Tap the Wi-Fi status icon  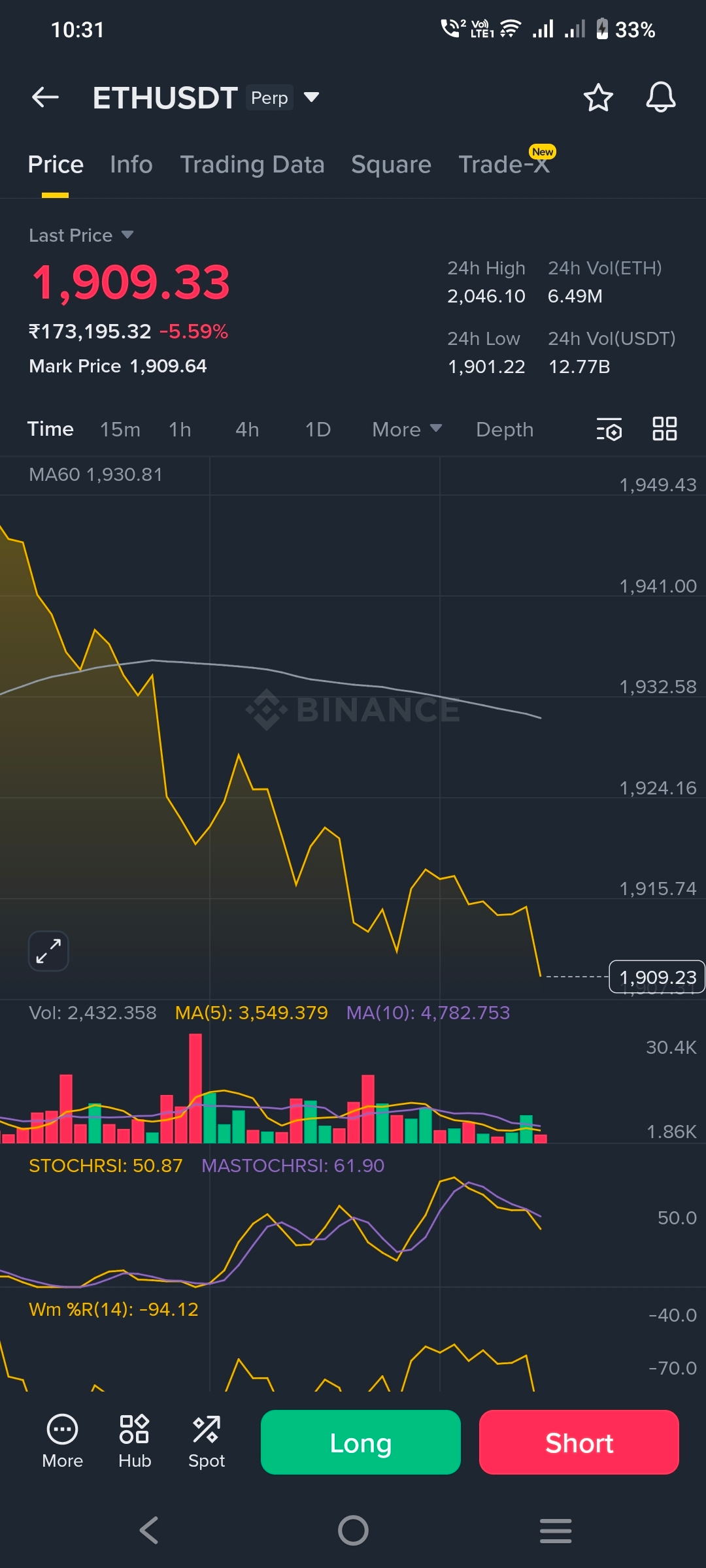tap(511, 29)
